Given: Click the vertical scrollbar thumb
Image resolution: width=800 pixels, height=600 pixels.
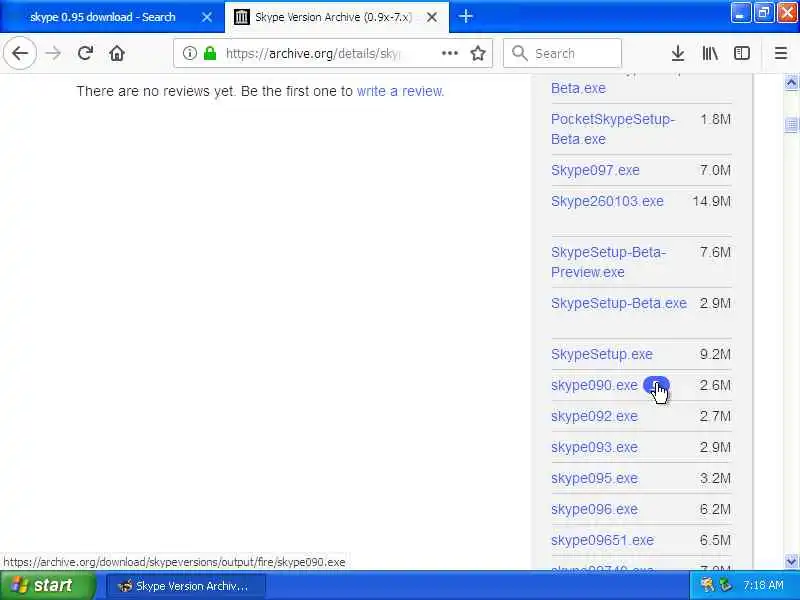Looking at the screenshot, I should (x=791, y=124).
